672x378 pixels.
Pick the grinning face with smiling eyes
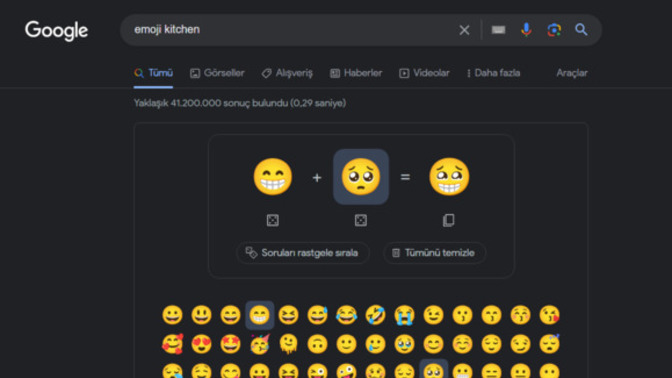pos(230,315)
